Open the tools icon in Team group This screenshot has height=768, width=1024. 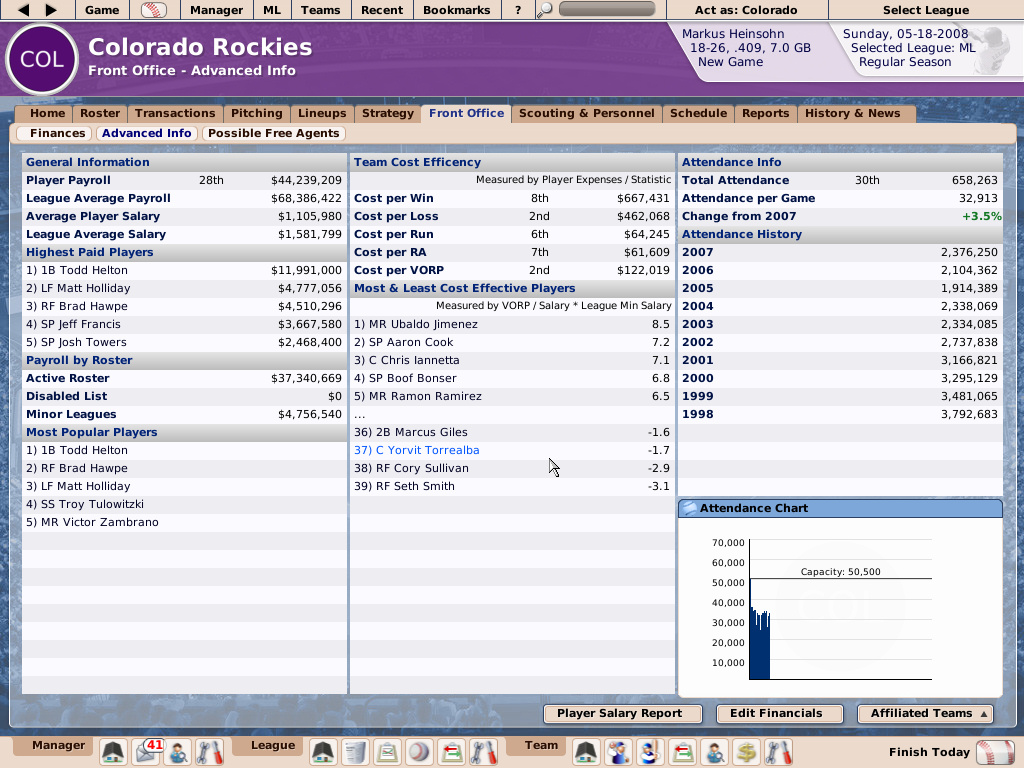[x=778, y=752]
